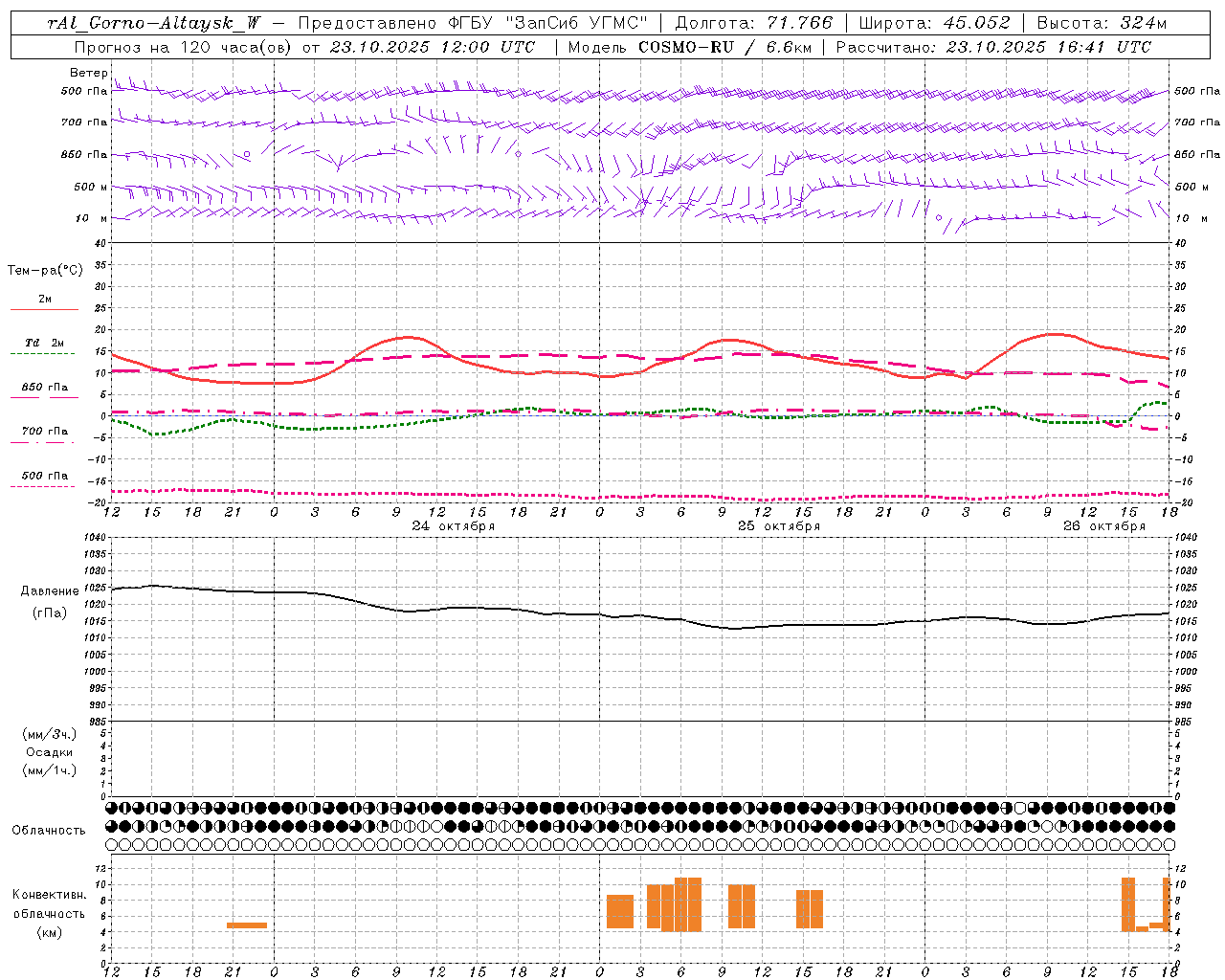Screen dimensions: 1225x980
Task: Click the provider text ФГБУ "ЗапСиб УГМС"
Action: (x=548, y=23)
